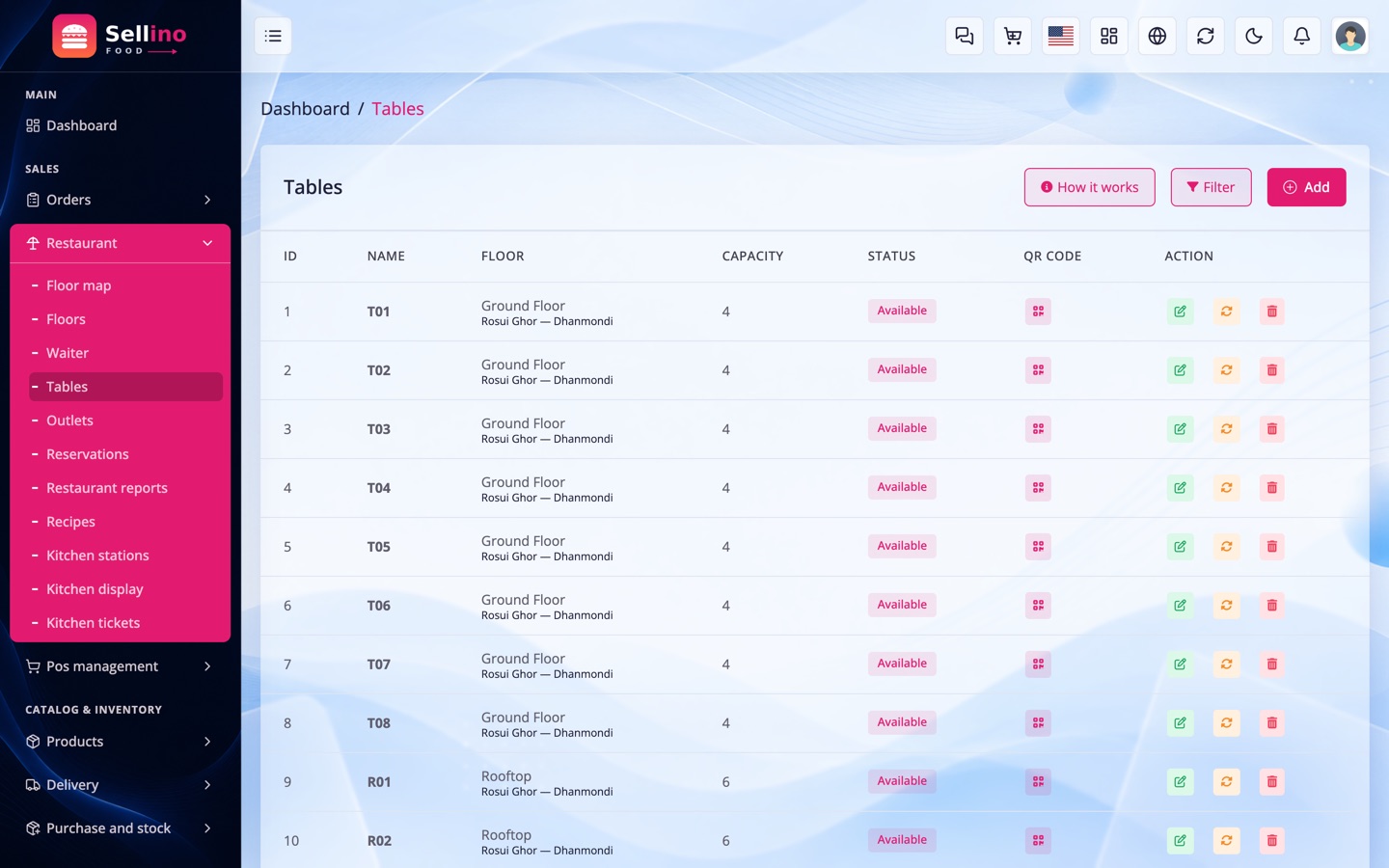This screenshot has width=1389, height=868.
Task: Toggle the sidebar menu list icon
Action: (273, 36)
